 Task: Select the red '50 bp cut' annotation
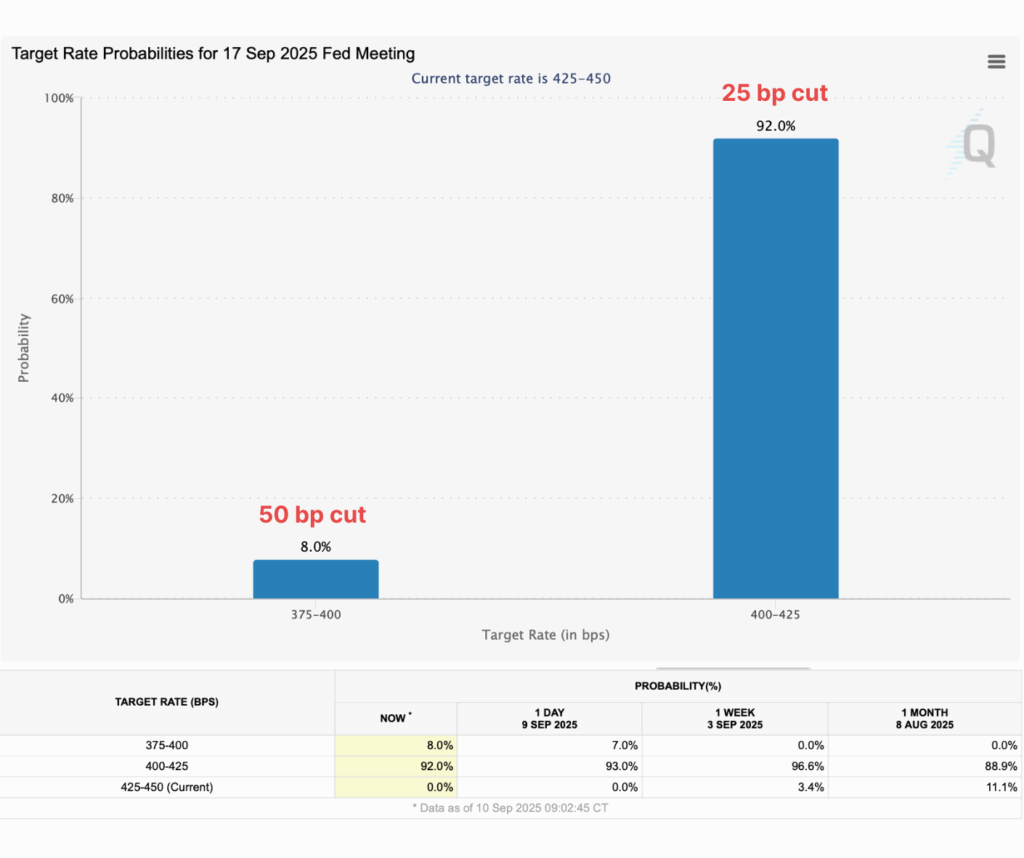coord(313,515)
